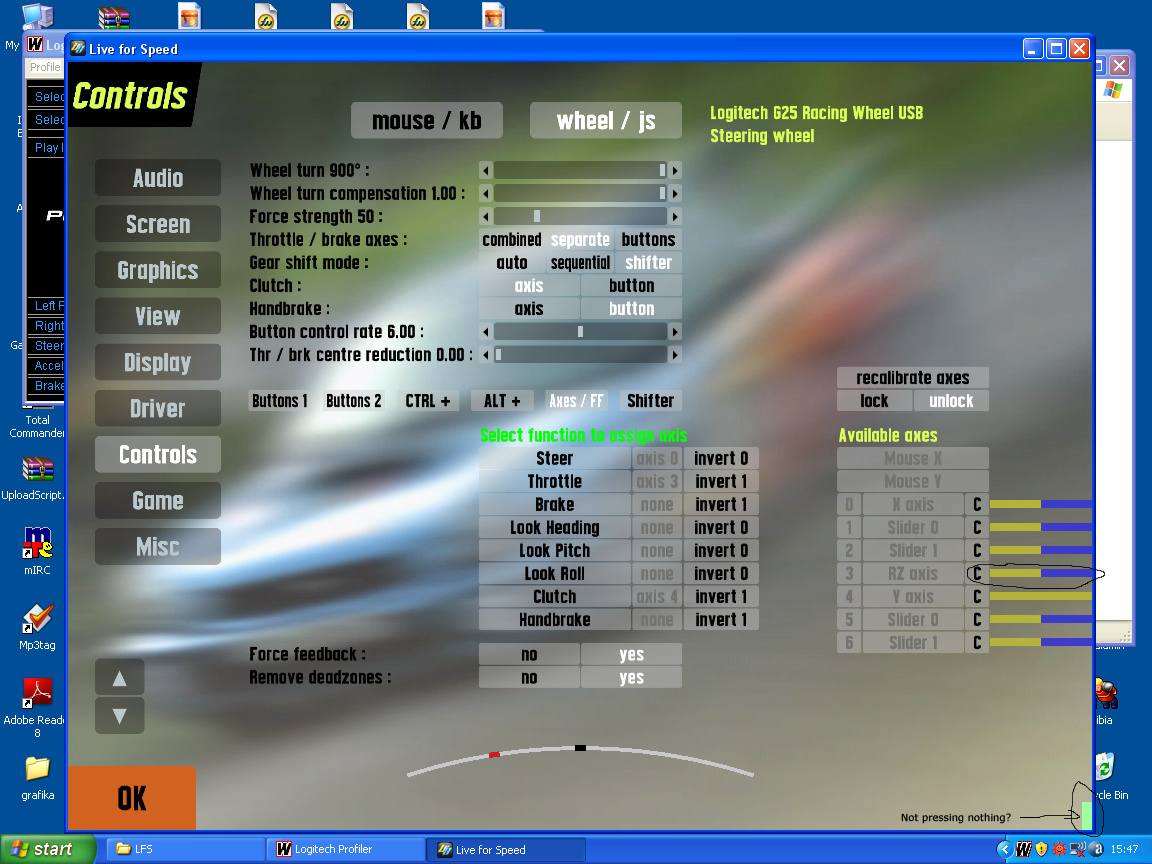The image size is (1152, 864).
Task: Set Remove deadzones to no
Action: coord(529,677)
